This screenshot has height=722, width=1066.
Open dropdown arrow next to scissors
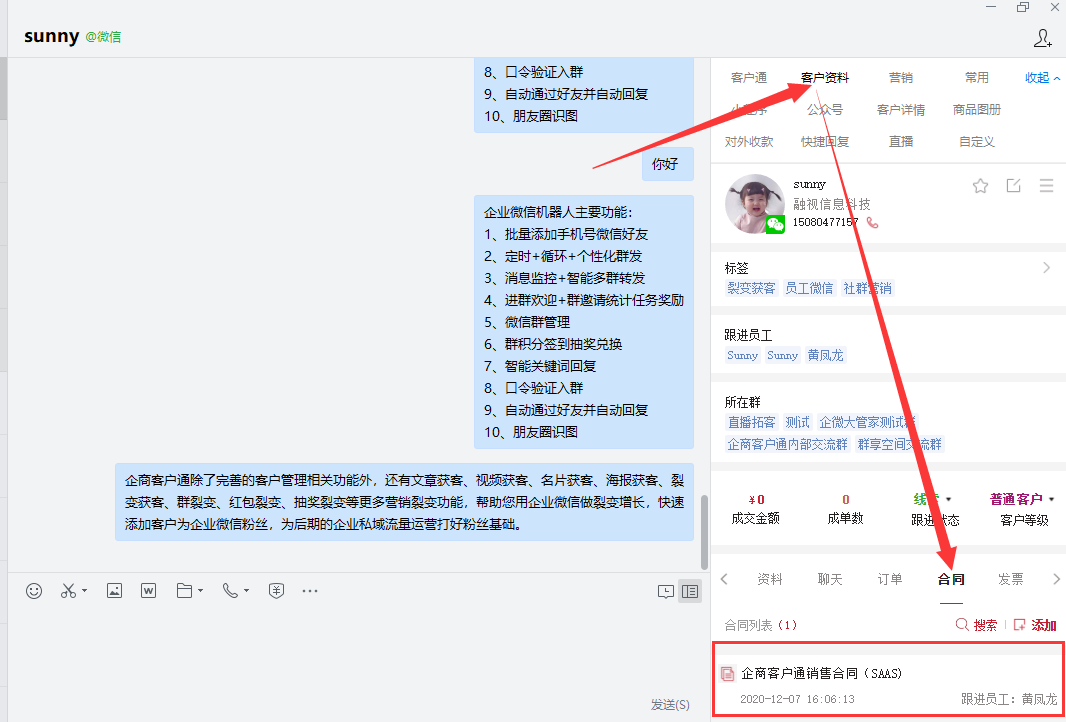click(x=84, y=591)
